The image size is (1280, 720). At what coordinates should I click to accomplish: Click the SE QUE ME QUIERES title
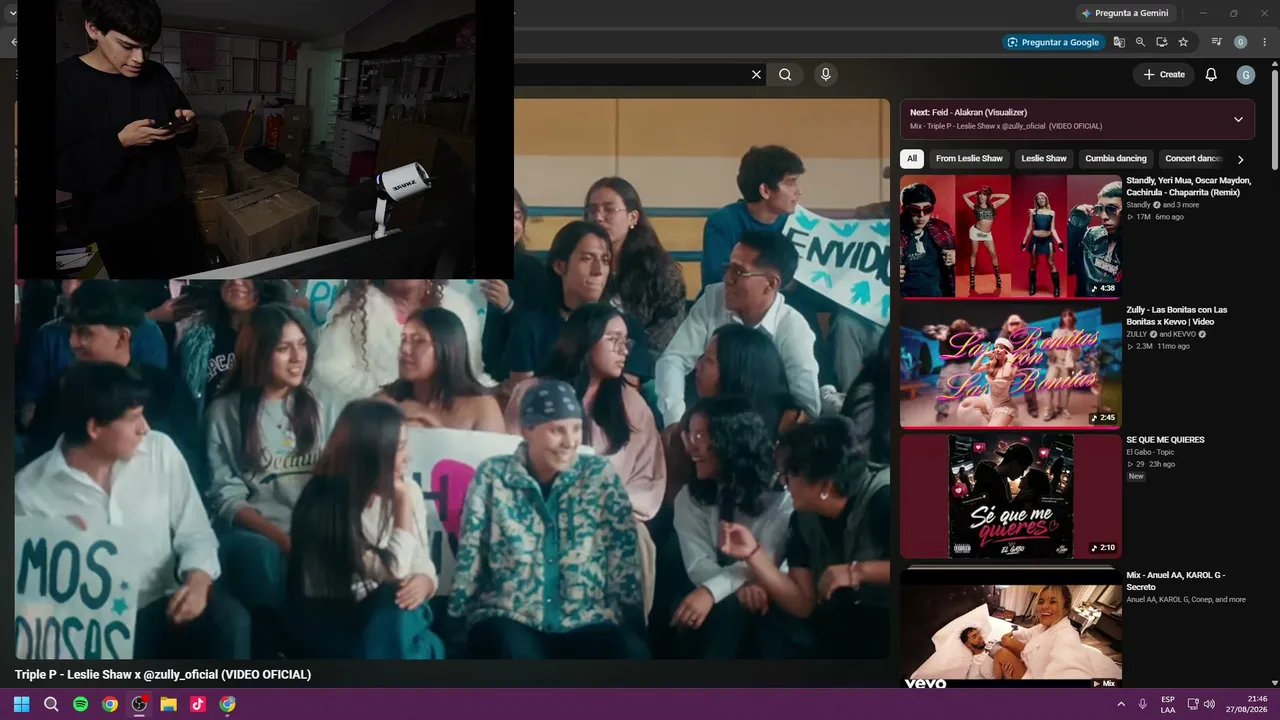pyautogui.click(x=1165, y=440)
